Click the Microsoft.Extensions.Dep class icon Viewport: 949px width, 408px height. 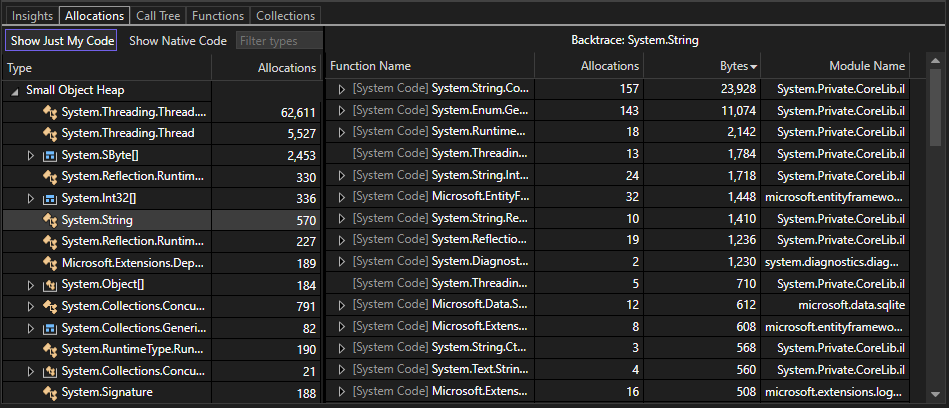click(49, 262)
